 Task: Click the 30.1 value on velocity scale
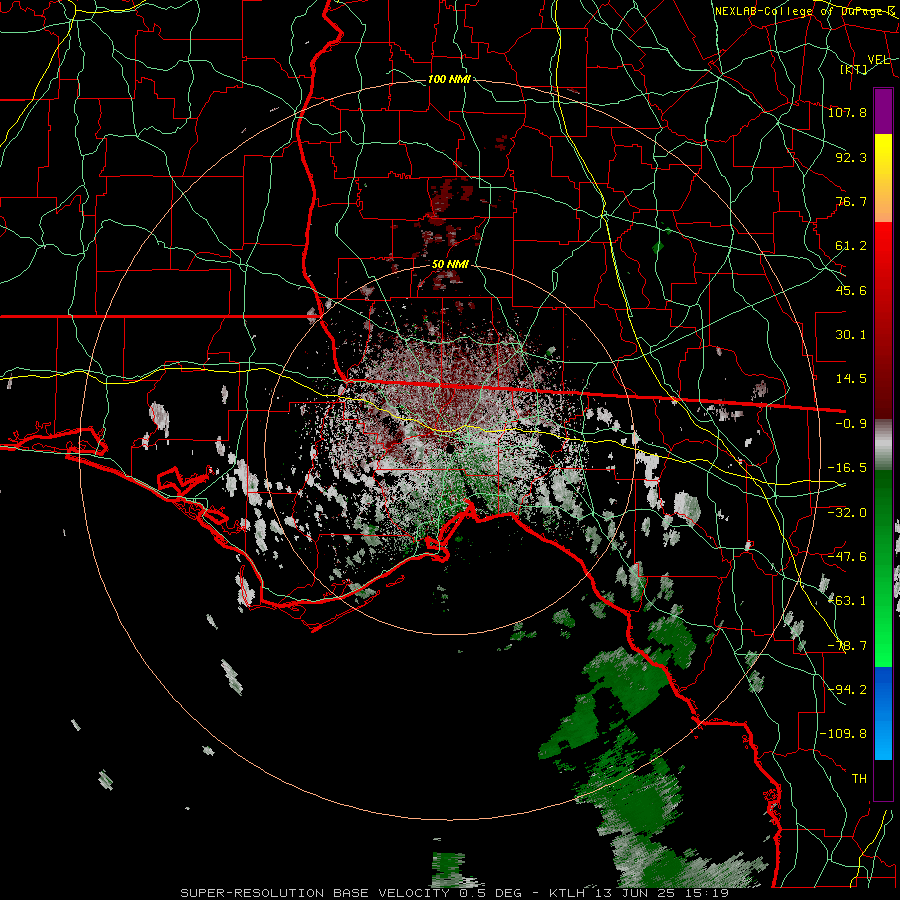pos(851,335)
